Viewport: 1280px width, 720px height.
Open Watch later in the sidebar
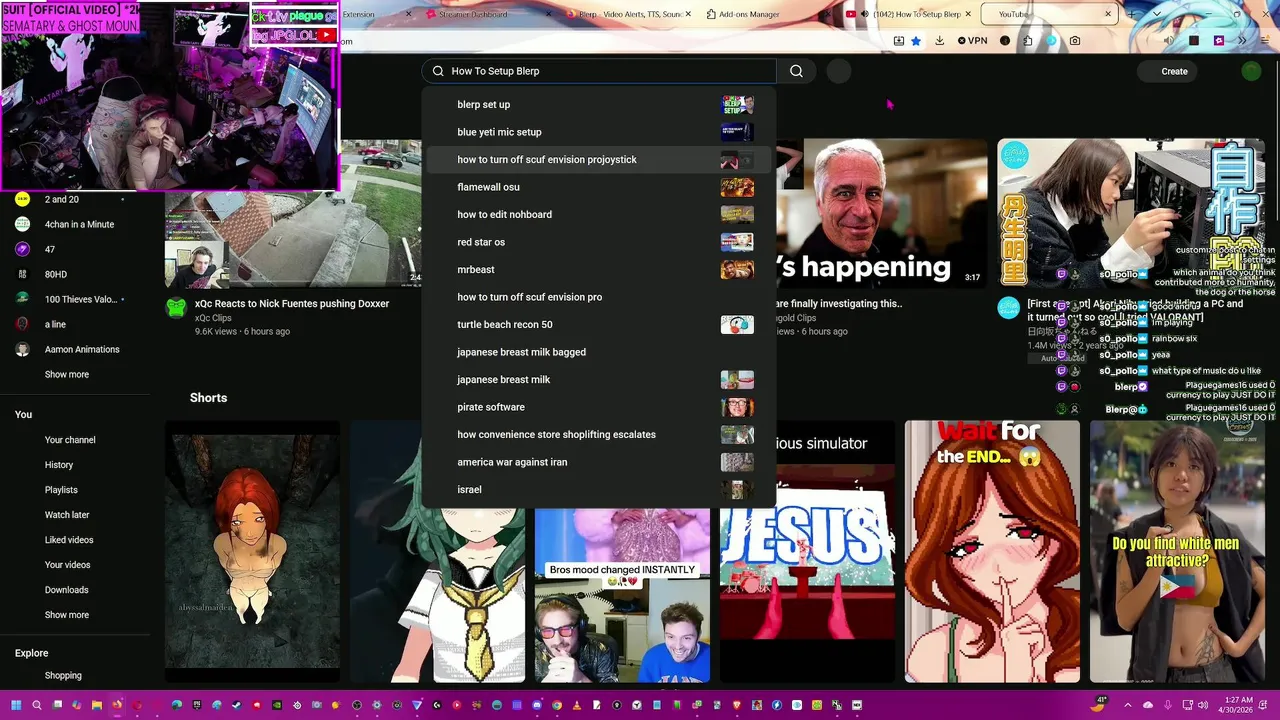click(67, 515)
